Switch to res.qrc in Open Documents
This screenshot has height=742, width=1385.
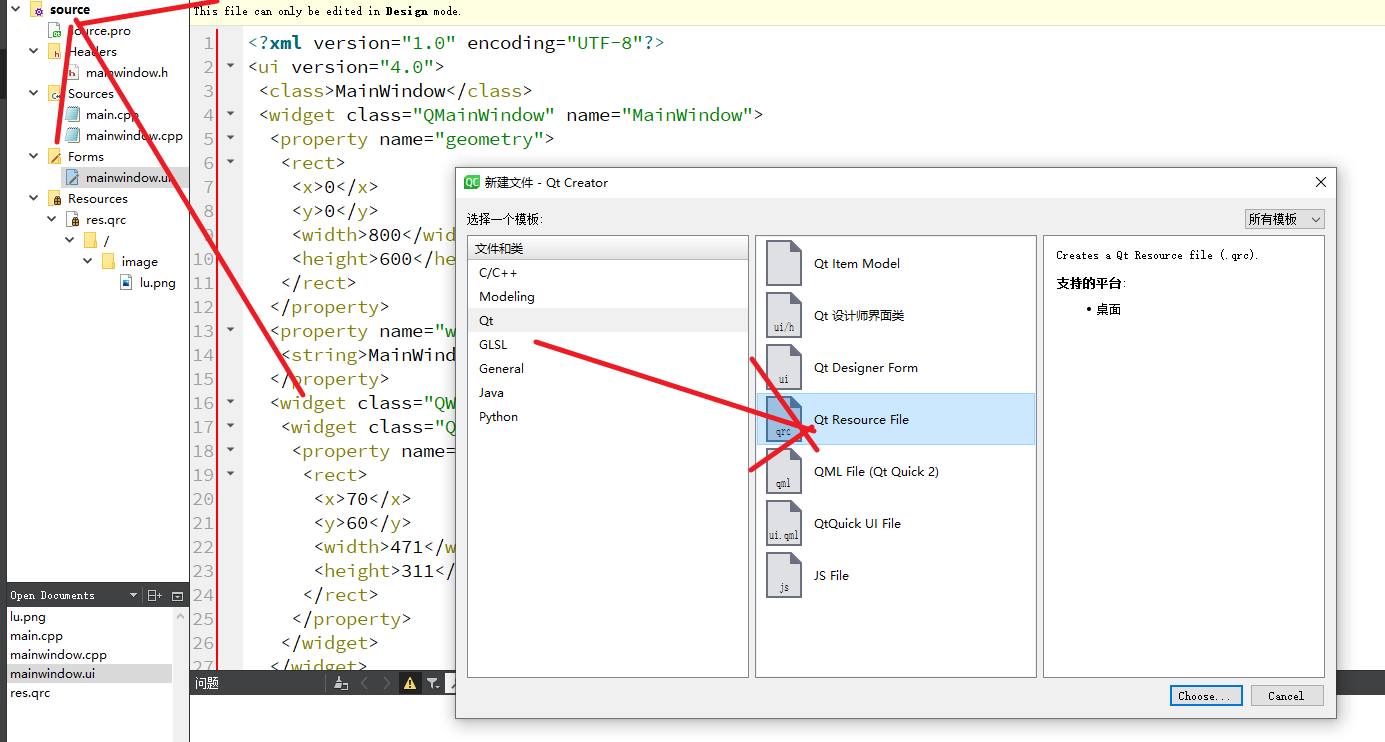(x=30, y=693)
